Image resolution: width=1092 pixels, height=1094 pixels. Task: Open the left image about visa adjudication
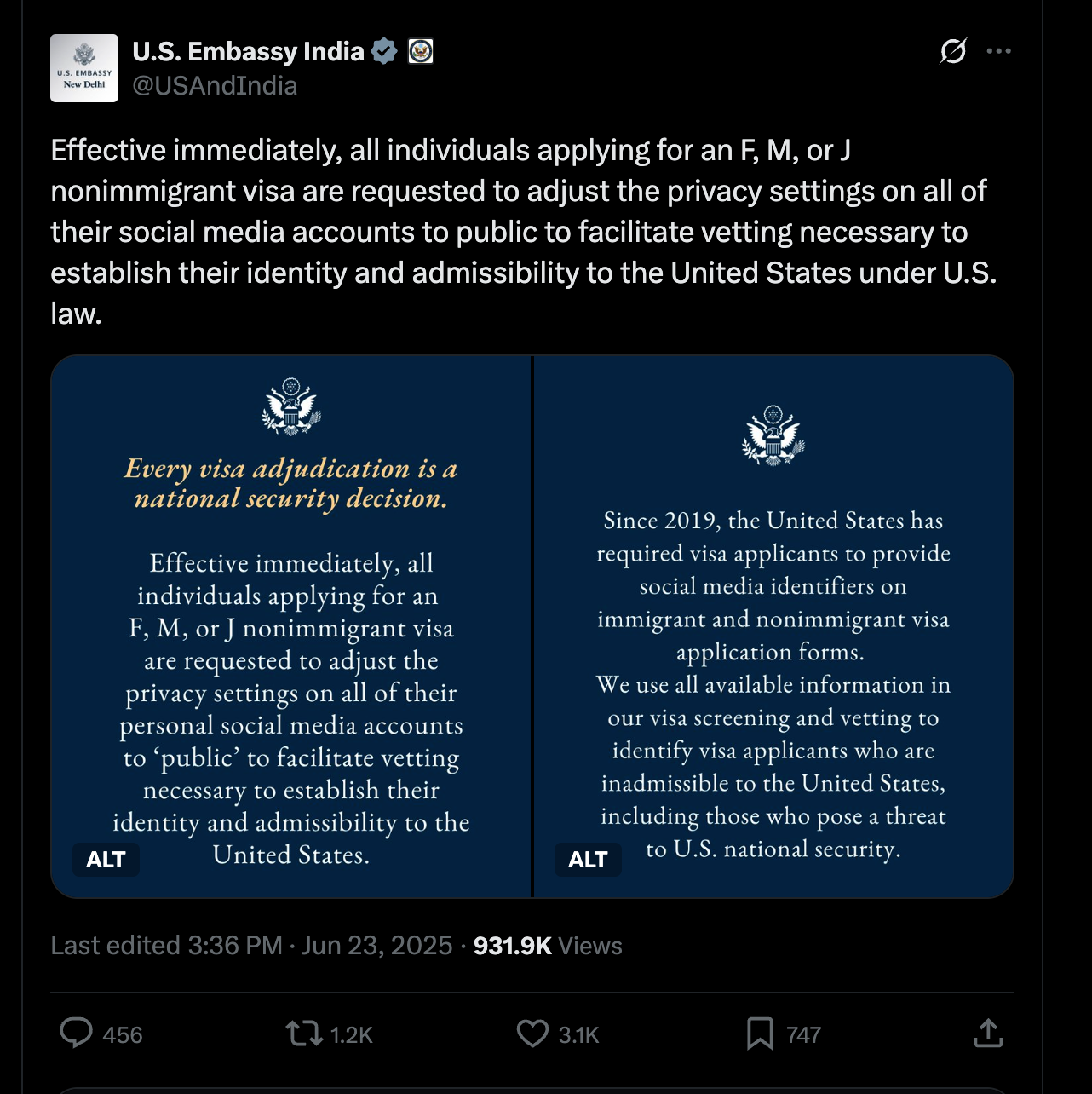click(291, 626)
